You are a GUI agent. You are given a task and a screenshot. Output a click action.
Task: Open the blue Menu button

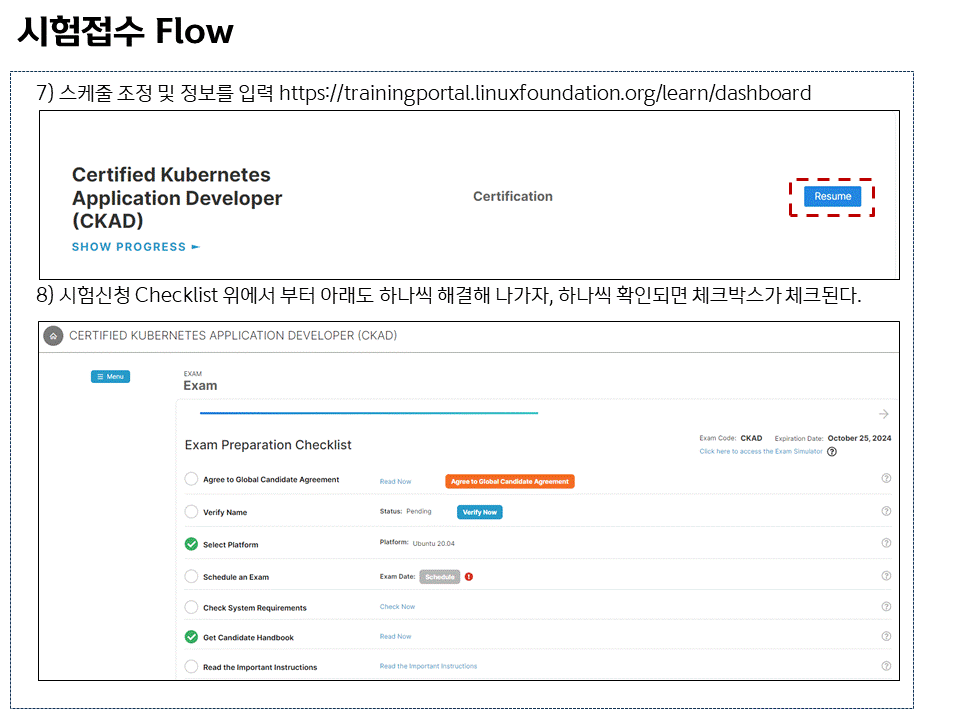click(110, 377)
